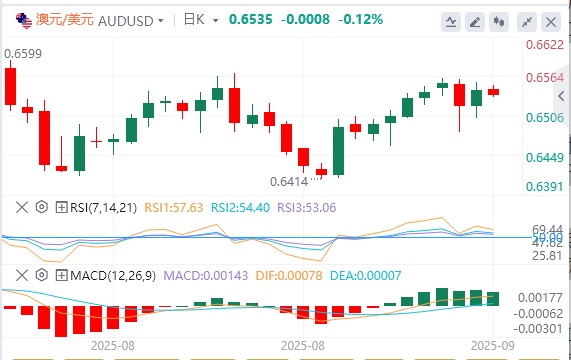
Task: Click the RSI(7,14,21) label
Action: pos(103,208)
